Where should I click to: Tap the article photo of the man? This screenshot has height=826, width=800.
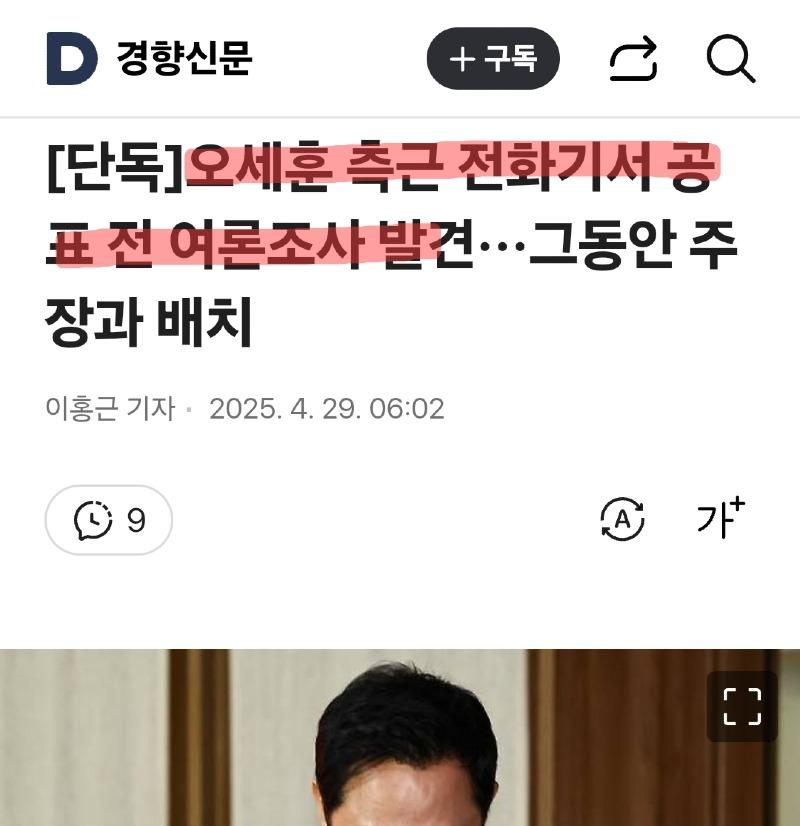(400, 738)
